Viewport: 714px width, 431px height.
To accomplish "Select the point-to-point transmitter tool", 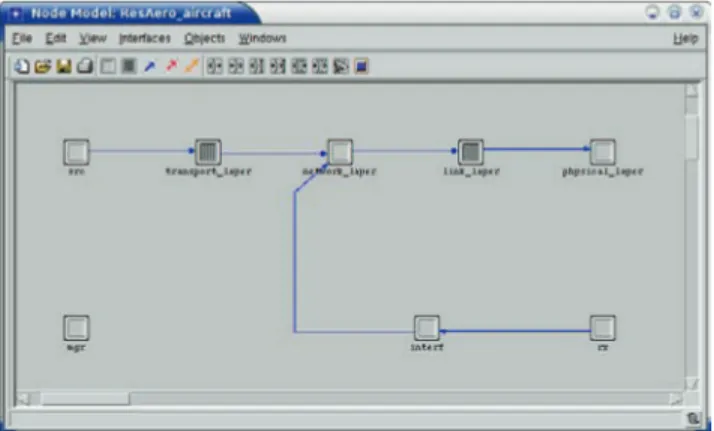I will [x=236, y=66].
